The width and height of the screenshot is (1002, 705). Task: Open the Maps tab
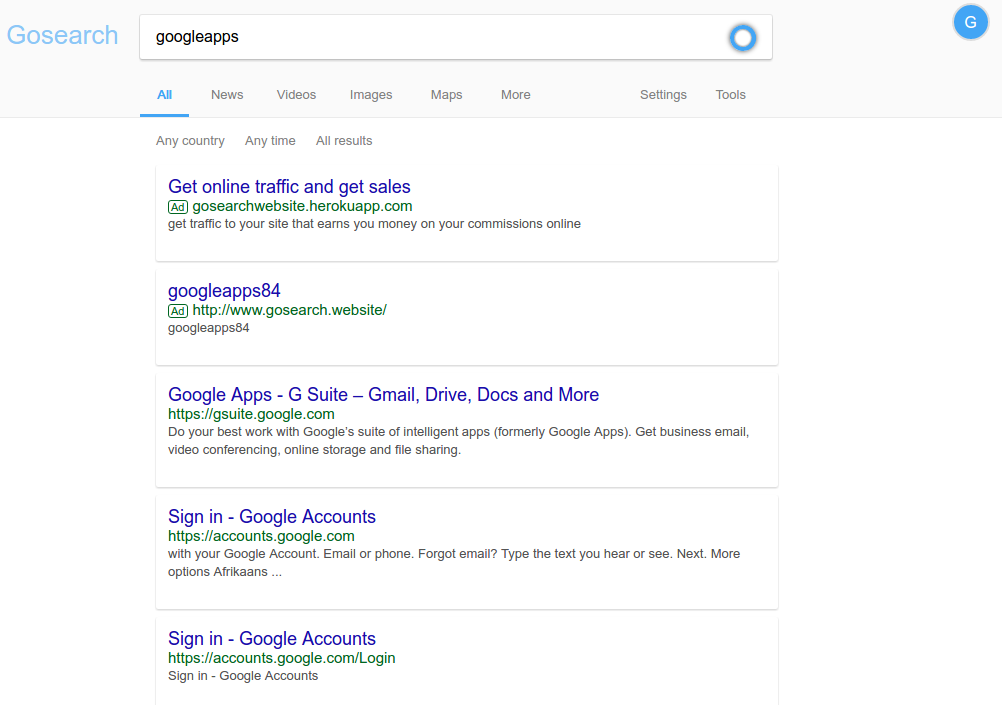(446, 95)
